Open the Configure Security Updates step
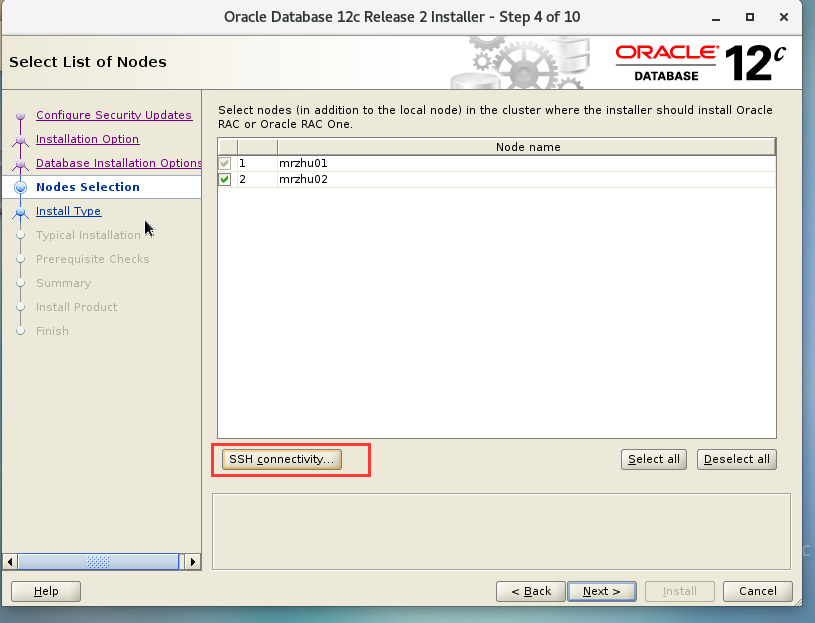Image resolution: width=815 pixels, height=623 pixels. click(114, 115)
